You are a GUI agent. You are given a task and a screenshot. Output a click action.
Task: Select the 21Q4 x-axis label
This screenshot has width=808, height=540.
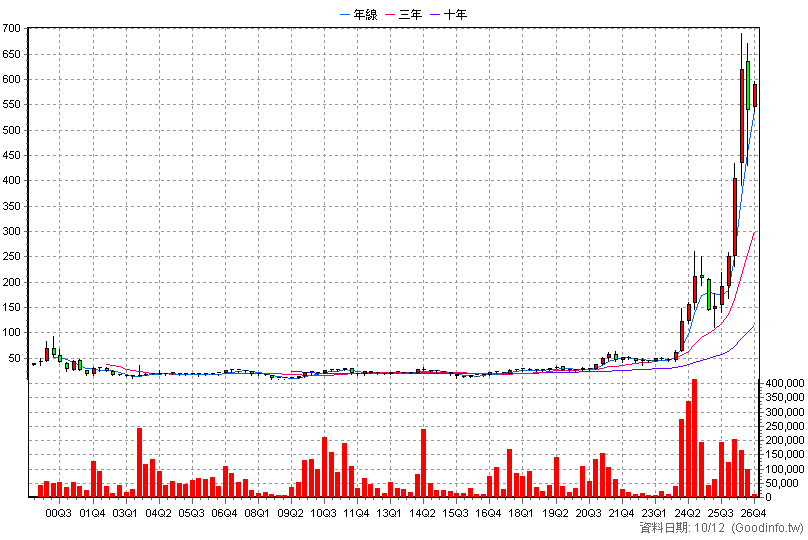pyautogui.click(x=621, y=513)
